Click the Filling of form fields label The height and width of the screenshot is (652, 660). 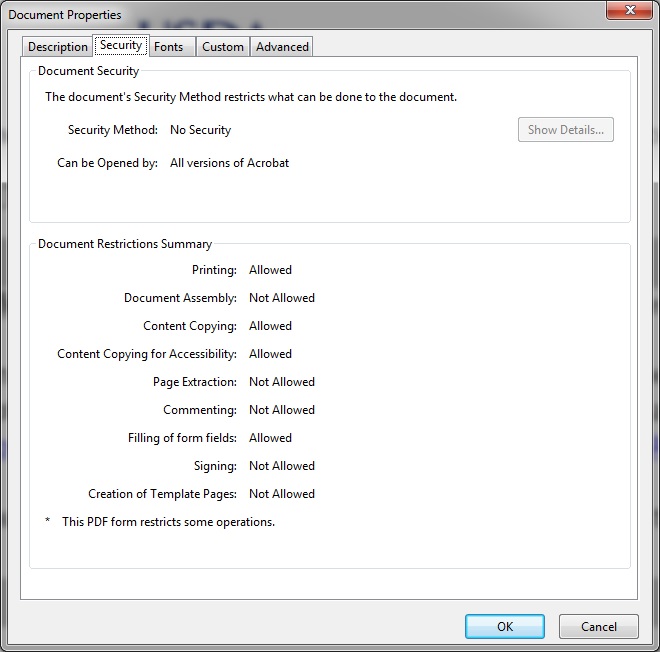(182, 438)
